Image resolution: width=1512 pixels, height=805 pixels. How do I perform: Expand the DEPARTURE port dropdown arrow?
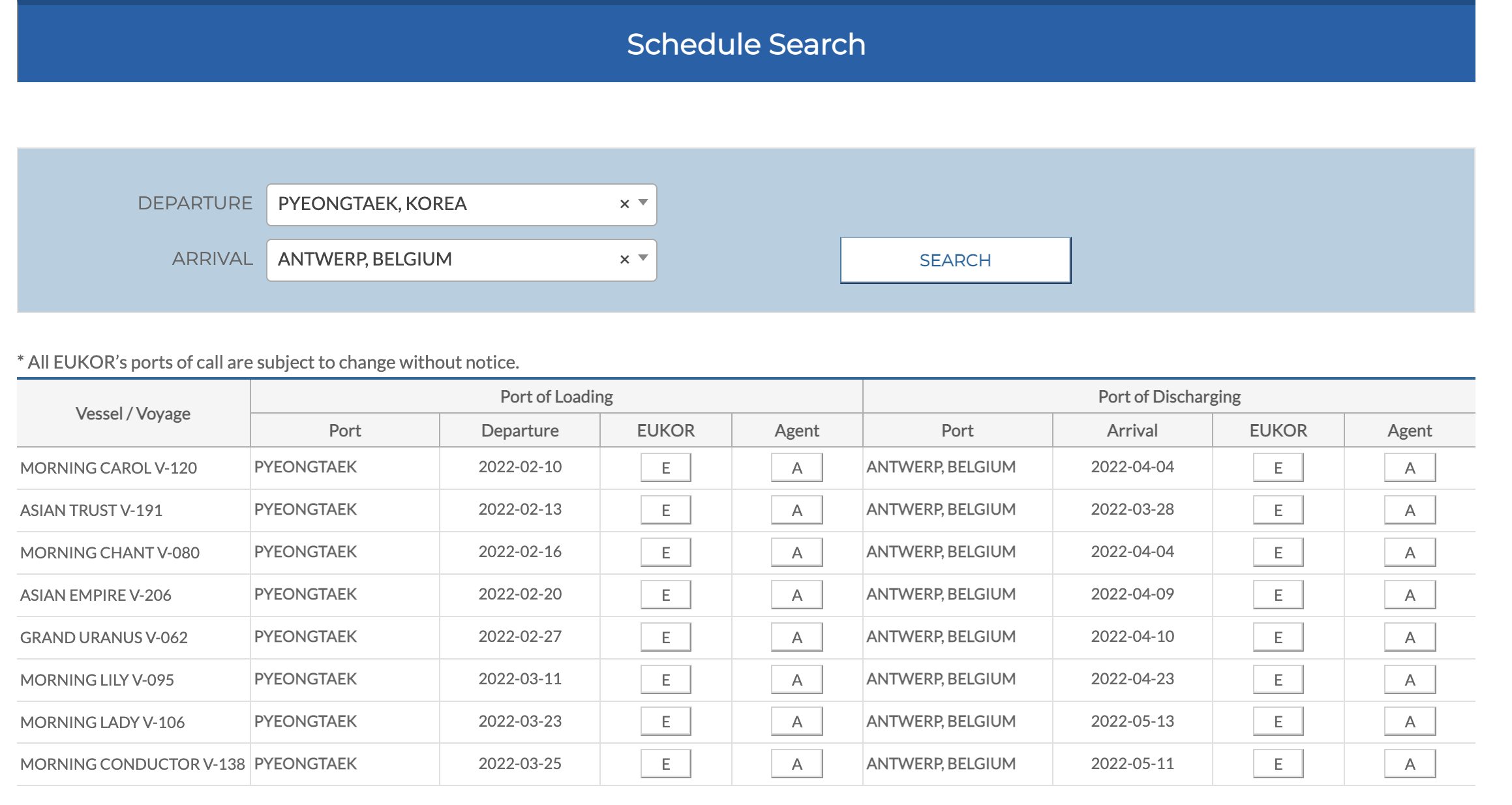pos(643,203)
